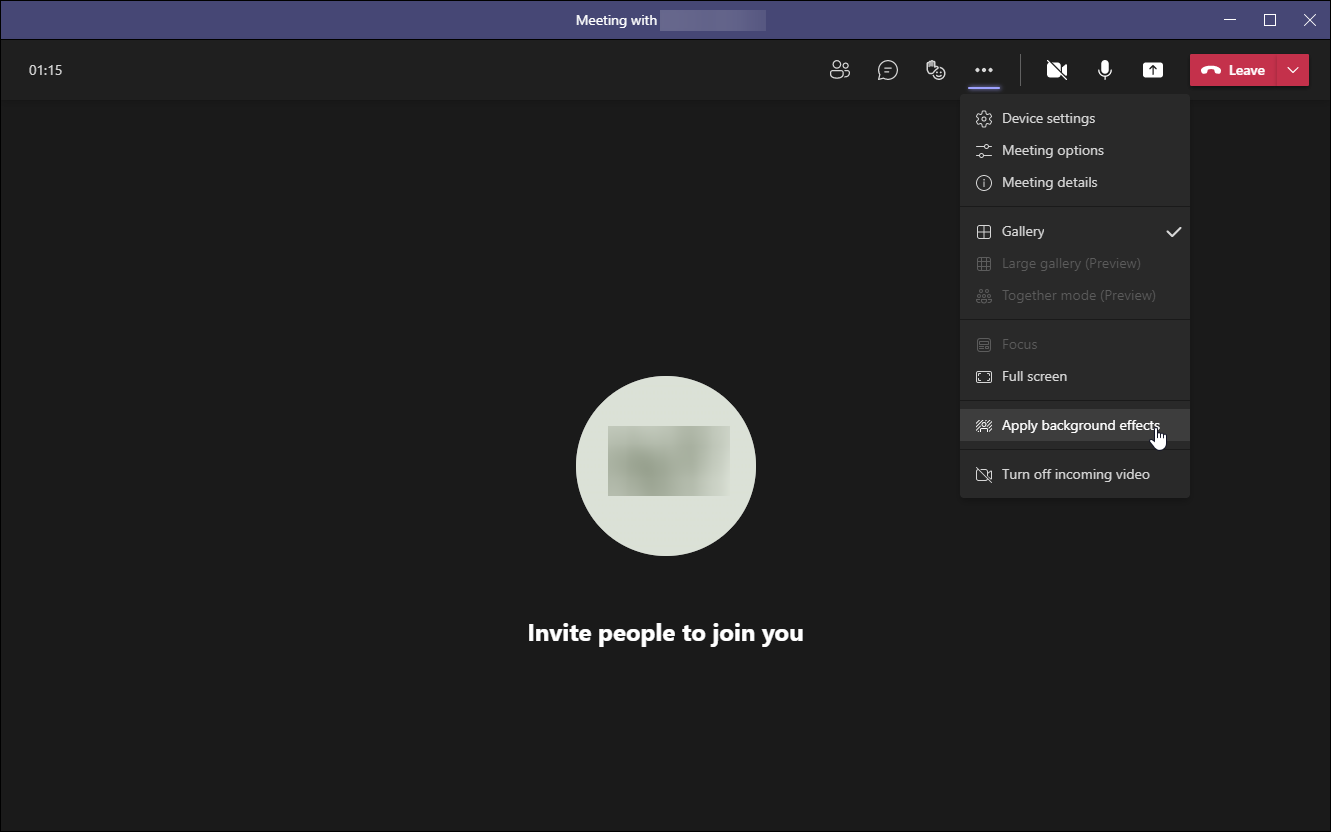Select the Gallery view
Viewport: 1331px width, 832px height.
[1022, 231]
